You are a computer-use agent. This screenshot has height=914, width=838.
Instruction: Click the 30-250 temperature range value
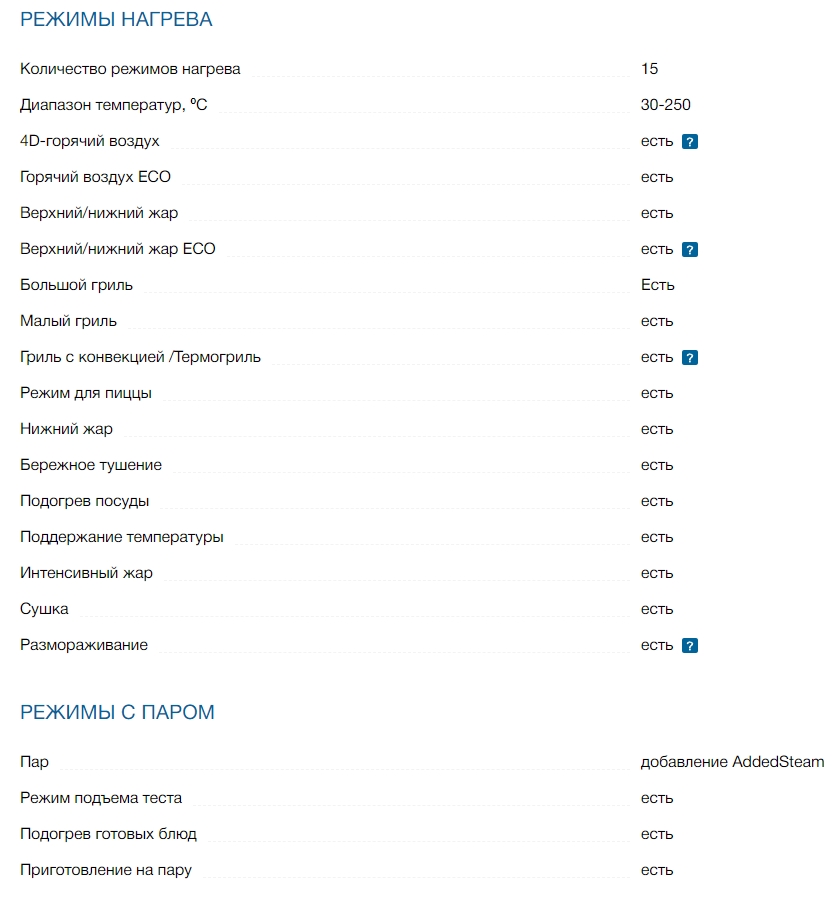666,105
